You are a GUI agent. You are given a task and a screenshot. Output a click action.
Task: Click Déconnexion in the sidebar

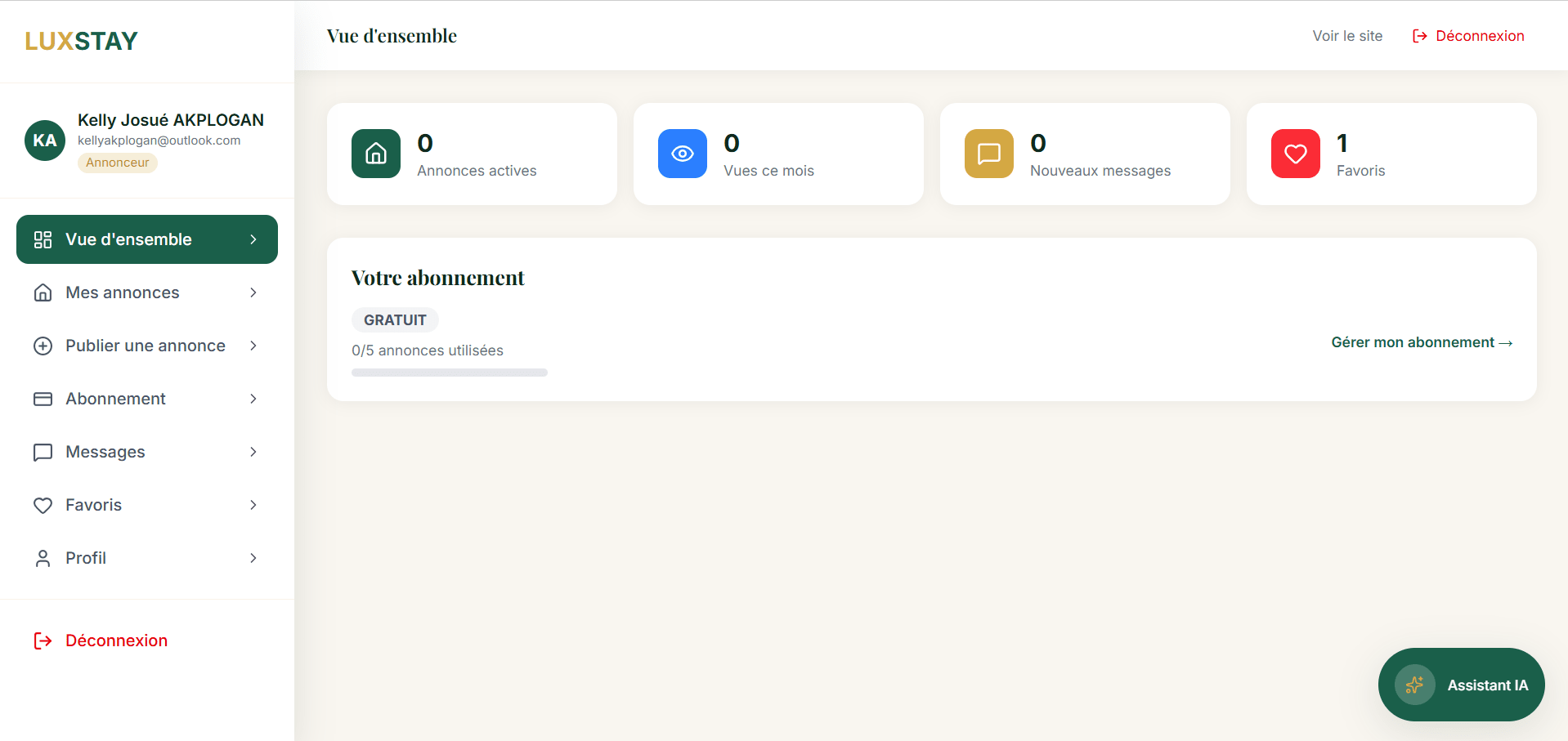(x=101, y=641)
